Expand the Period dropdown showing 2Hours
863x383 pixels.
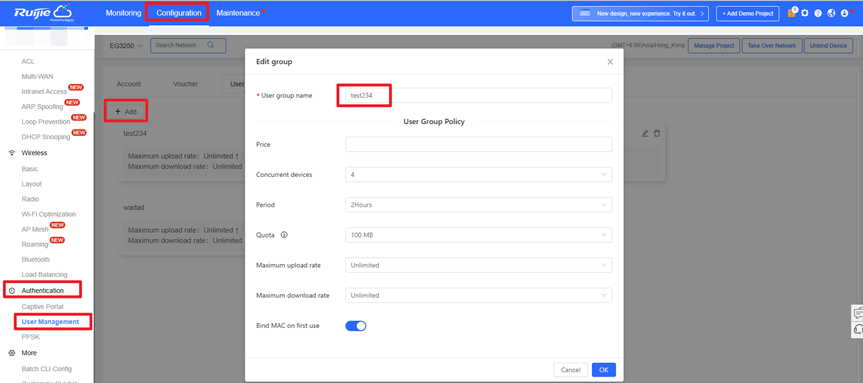point(478,205)
